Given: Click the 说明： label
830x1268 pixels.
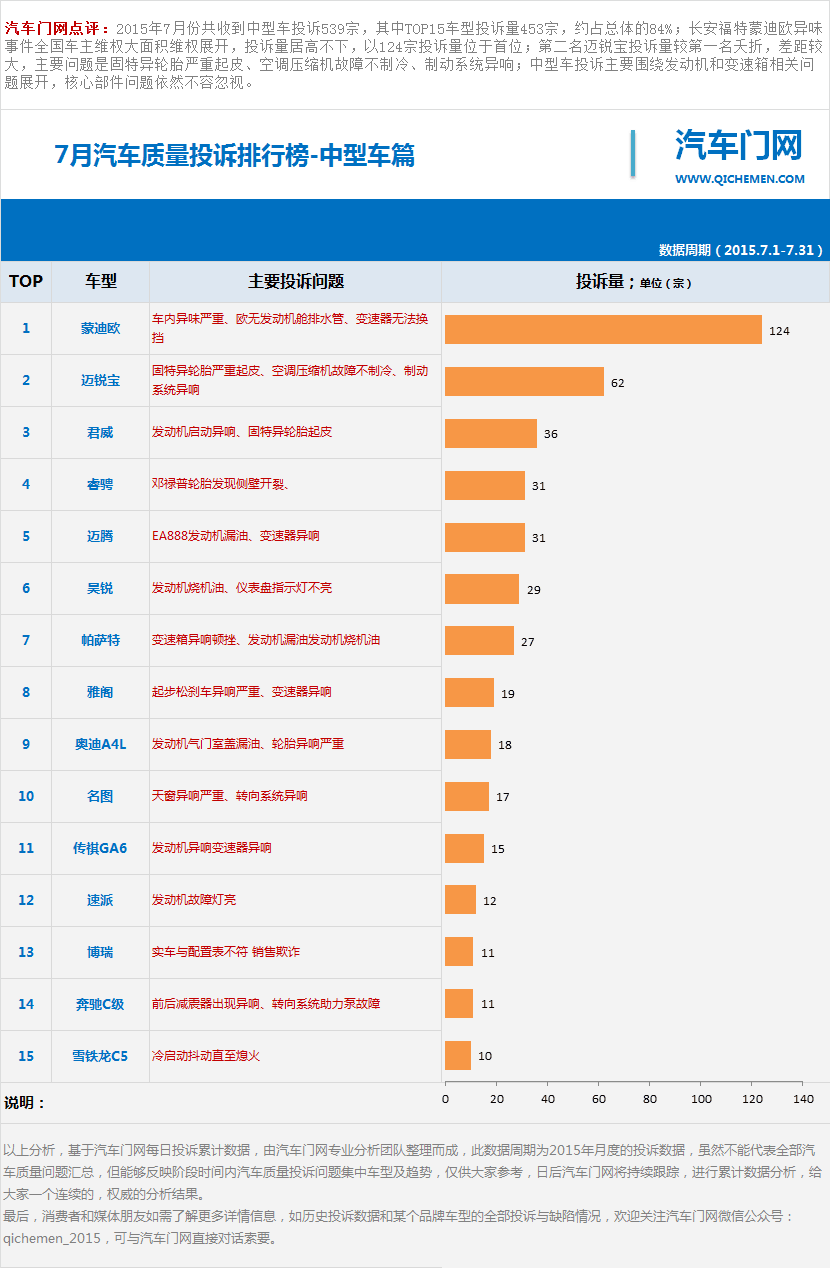Looking at the screenshot, I should coord(25,1102).
